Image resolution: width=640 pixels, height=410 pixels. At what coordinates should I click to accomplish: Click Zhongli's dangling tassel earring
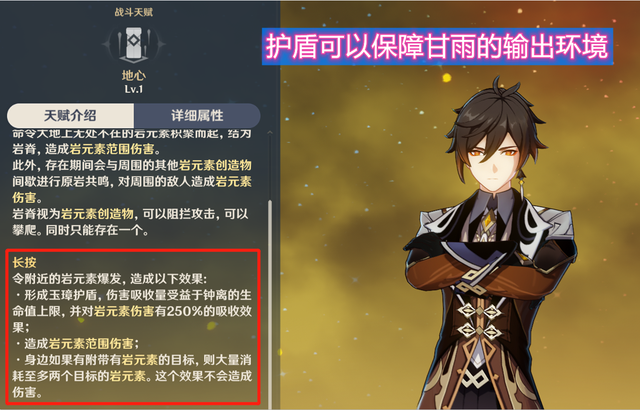tap(522, 188)
